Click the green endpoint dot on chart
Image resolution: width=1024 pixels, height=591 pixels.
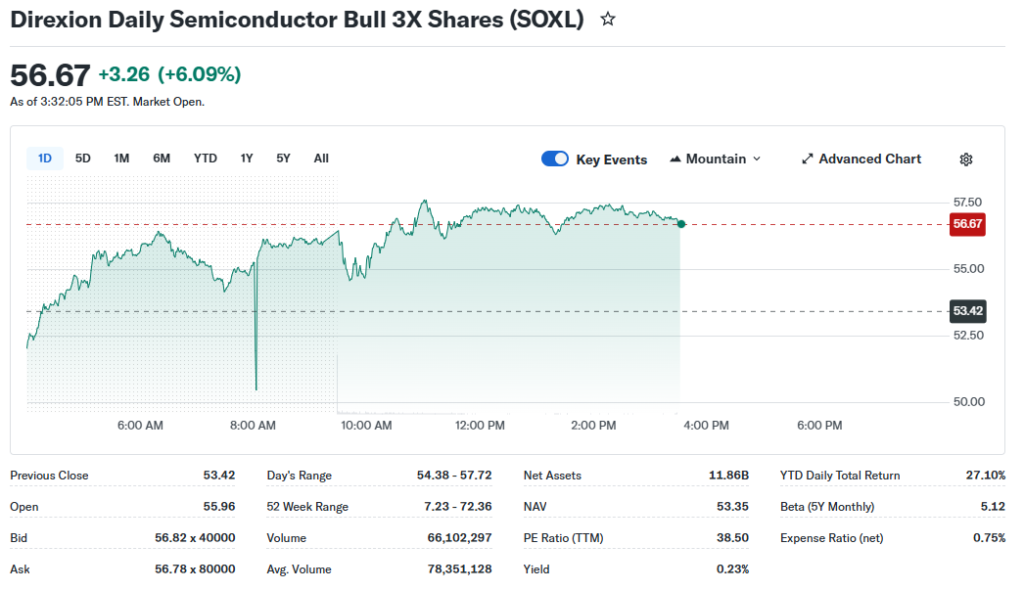coord(681,224)
